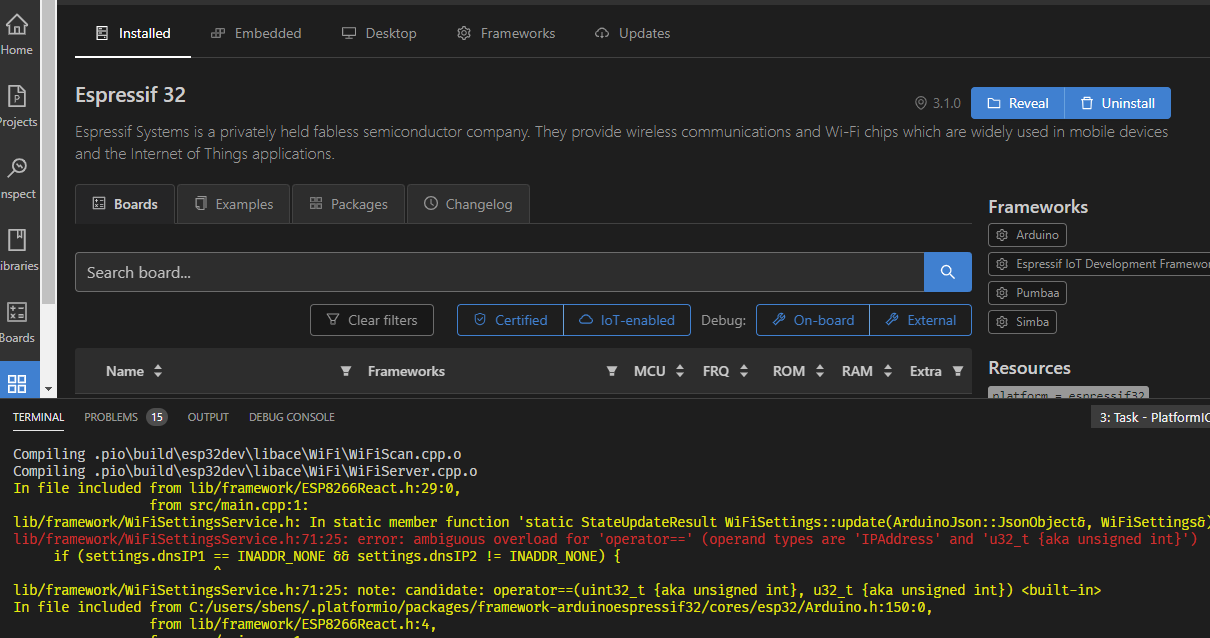Click the sidebar scroll down arrow

(x=47, y=388)
